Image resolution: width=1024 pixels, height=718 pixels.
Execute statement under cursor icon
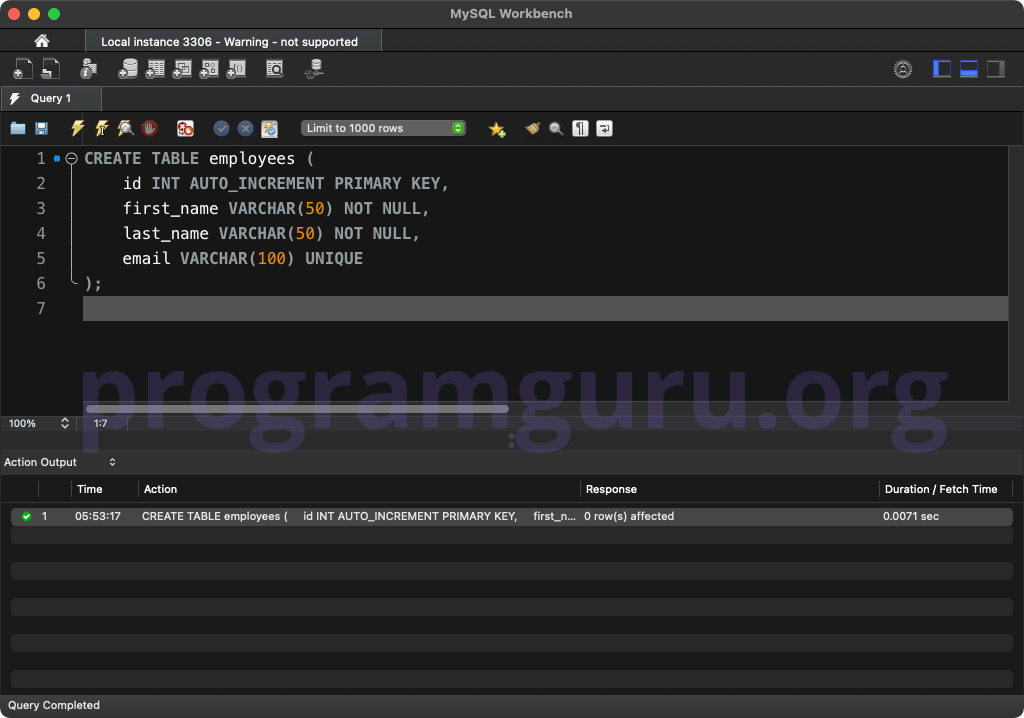[x=101, y=128]
